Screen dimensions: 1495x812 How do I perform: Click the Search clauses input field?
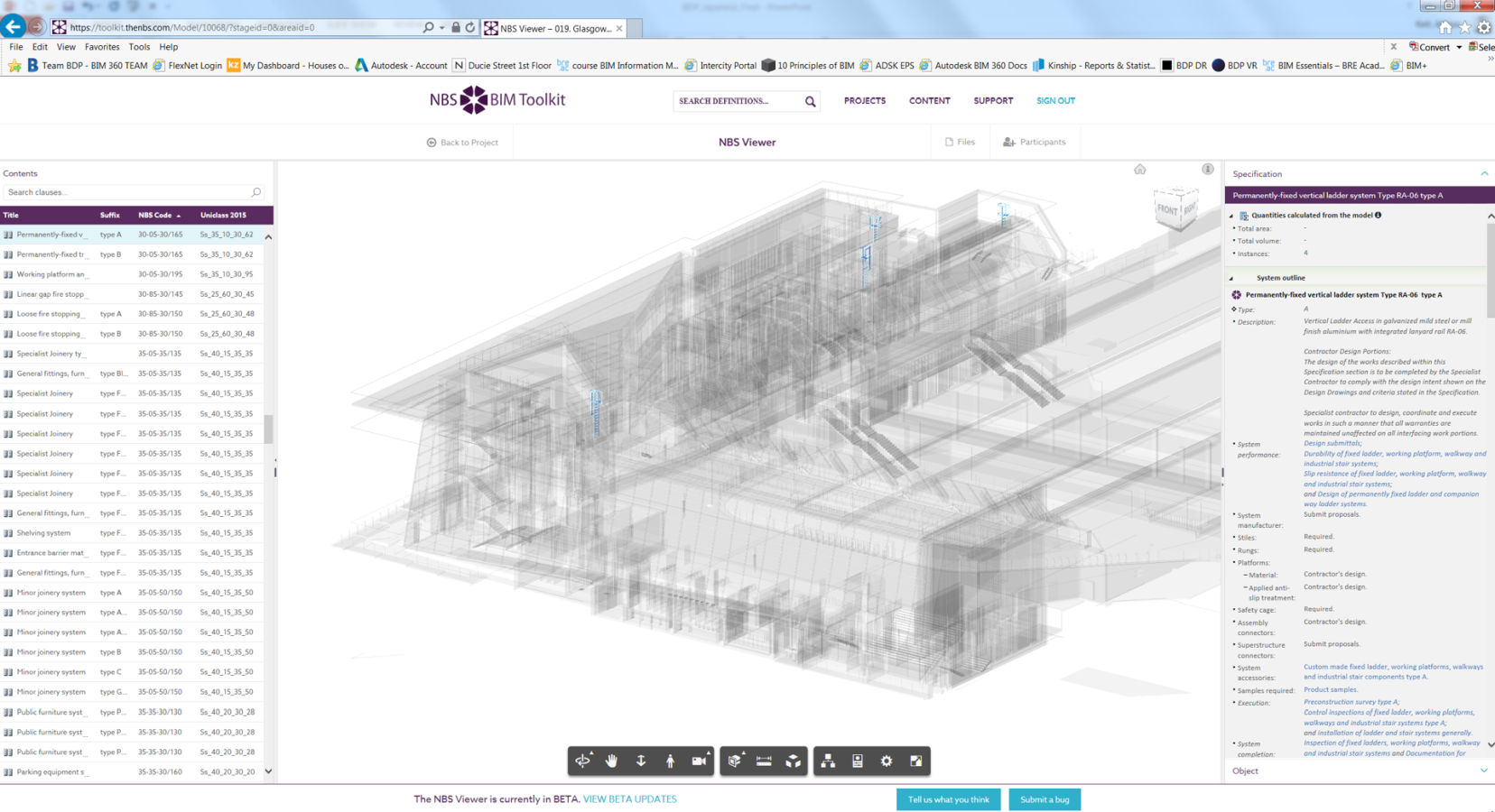[x=126, y=192]
